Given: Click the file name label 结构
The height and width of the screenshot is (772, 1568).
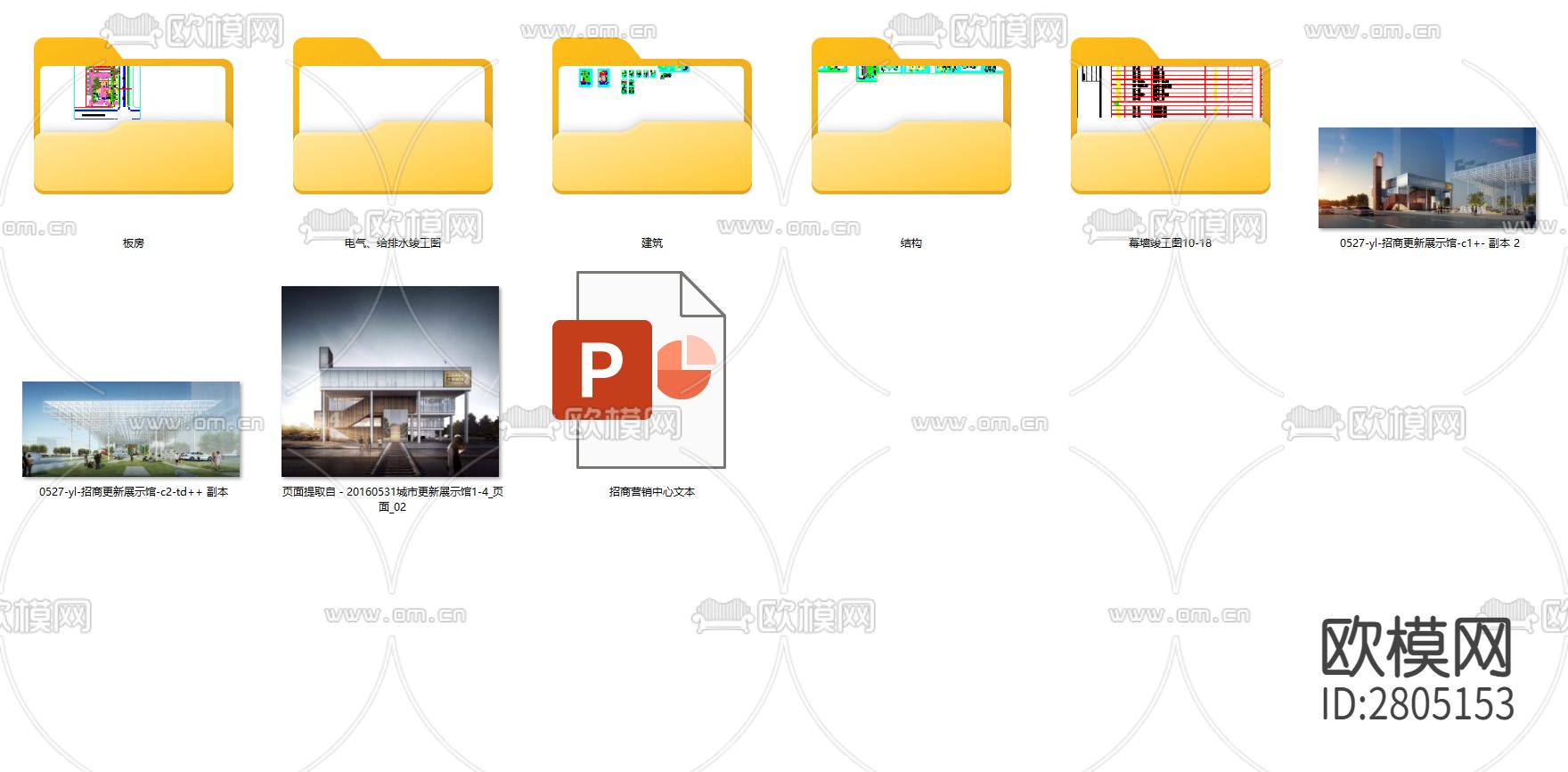Looking at the screenshot, I should coord(911,242).
